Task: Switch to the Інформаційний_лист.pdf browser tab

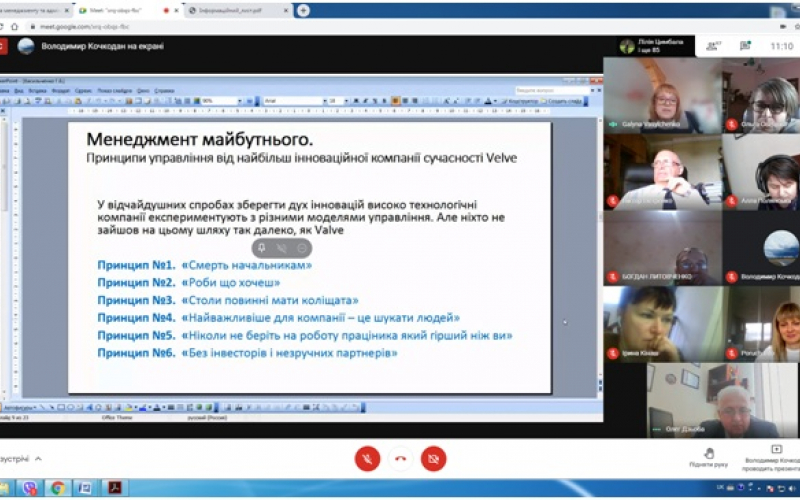Action: pos(239,10)
